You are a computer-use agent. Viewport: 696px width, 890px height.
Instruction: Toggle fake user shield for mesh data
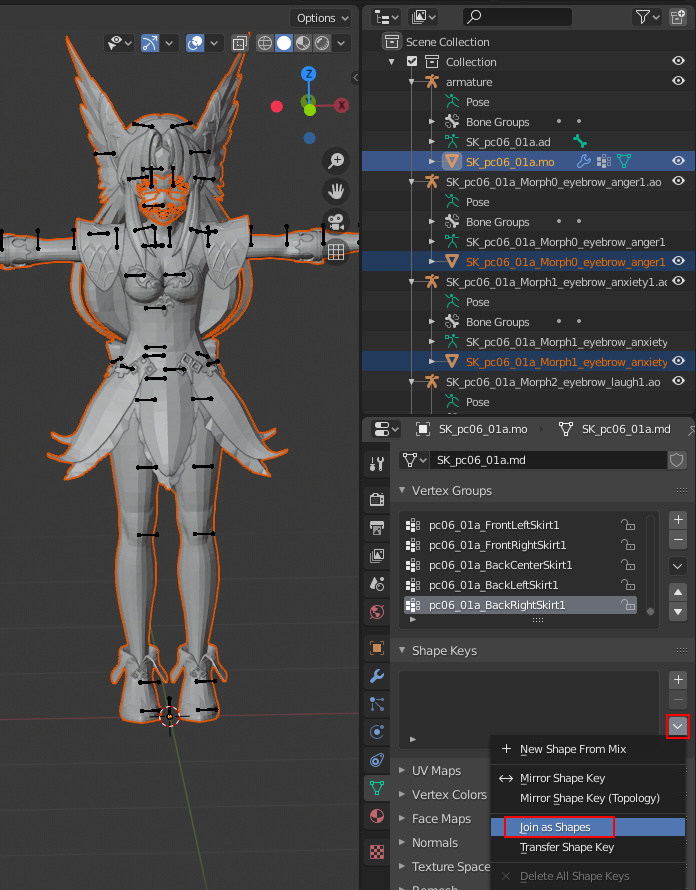coord(676,460)
